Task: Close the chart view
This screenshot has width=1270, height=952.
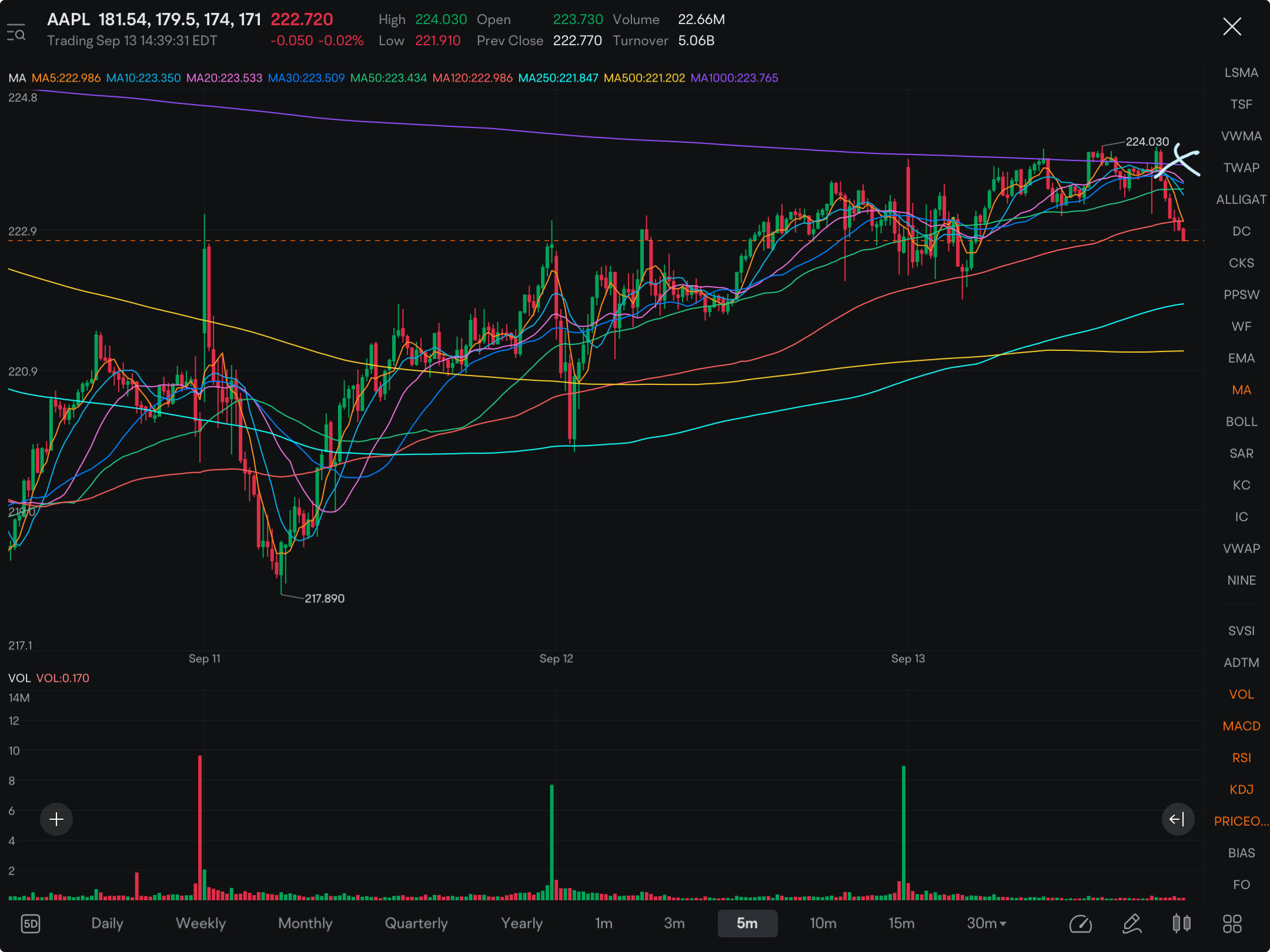Action: 1232,26
